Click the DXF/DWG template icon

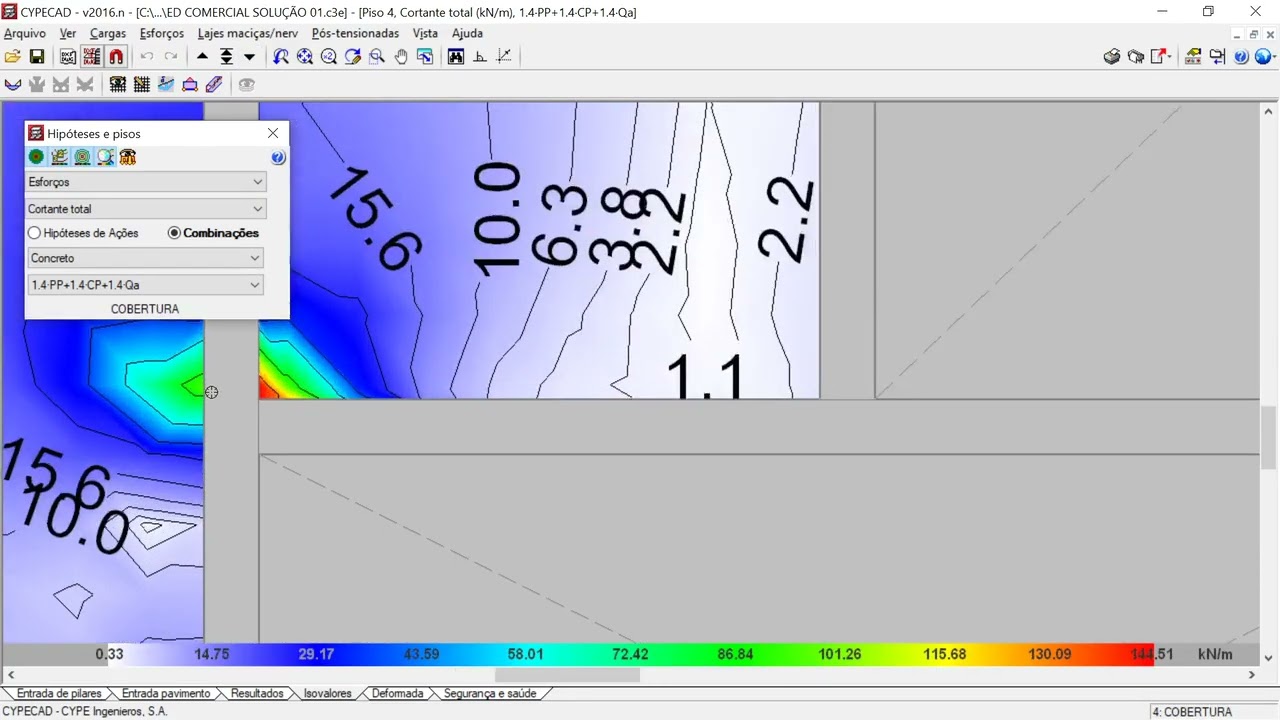(68, 57)
